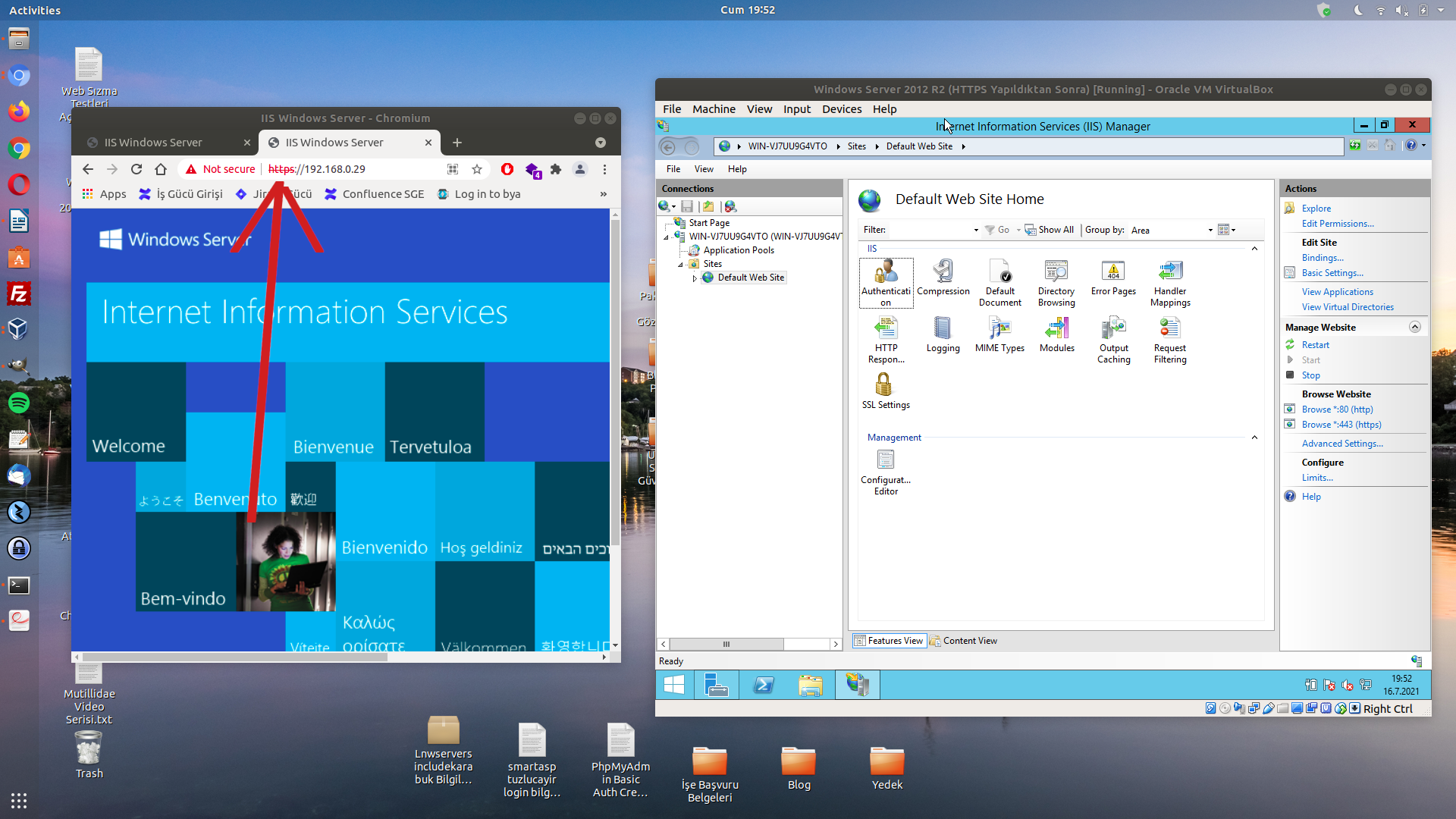
Task: Click Browse *:443 (https) link
Action: pyautogui.click(x=1341, y=425)
